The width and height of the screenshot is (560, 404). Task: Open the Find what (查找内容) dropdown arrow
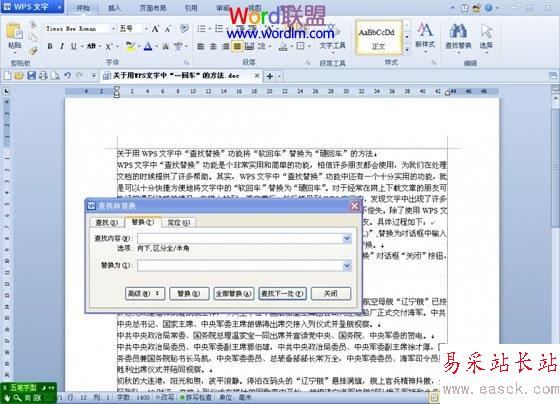347,238
